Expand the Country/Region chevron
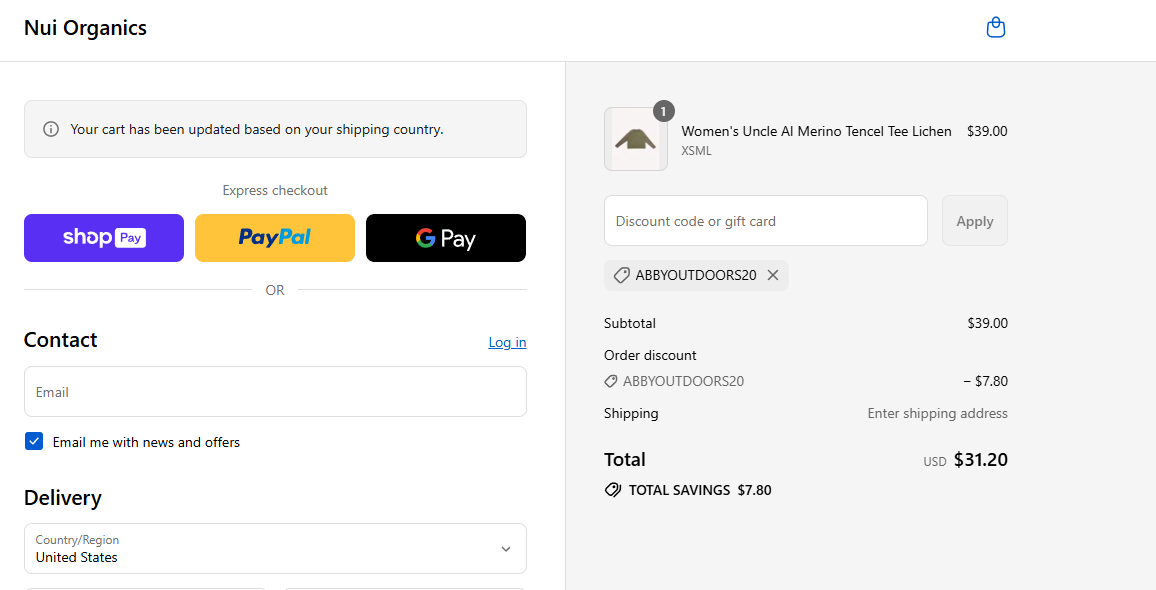The width and height of the screenshot is (1156, 590). point(507,549)
